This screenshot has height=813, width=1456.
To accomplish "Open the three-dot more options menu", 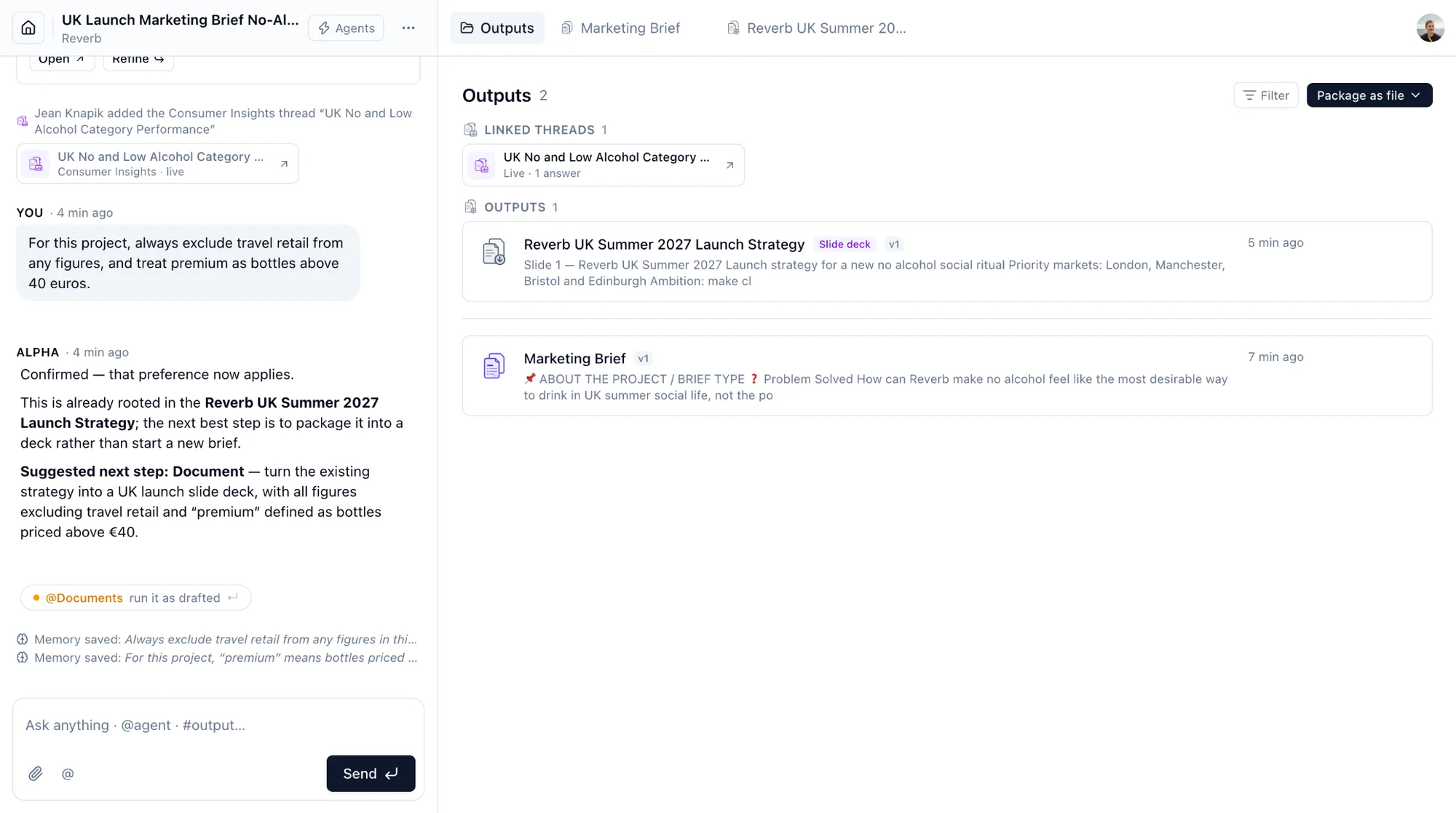I will 408,28.
